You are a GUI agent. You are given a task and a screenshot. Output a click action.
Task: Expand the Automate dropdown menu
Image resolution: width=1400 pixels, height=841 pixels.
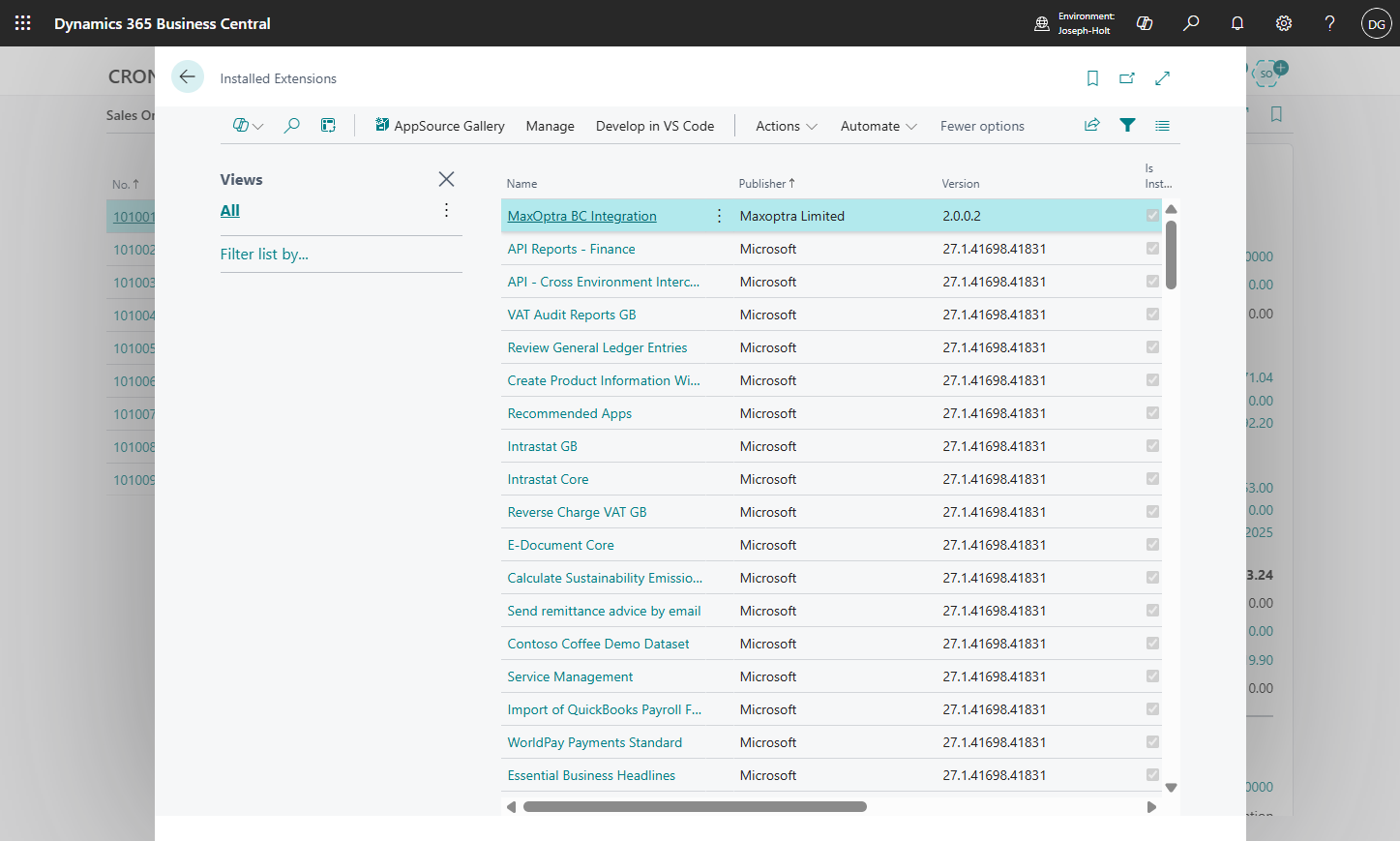[879, 126]
